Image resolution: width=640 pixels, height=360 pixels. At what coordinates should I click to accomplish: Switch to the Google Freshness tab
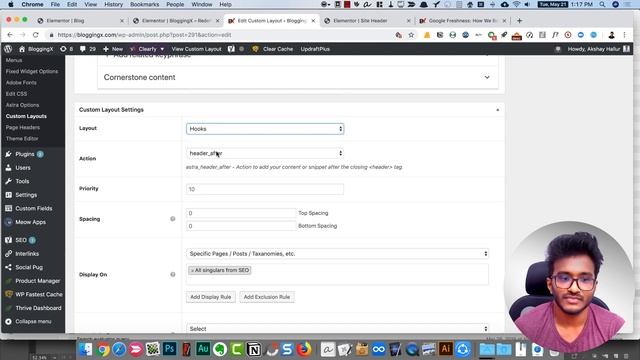click(462, 20)
